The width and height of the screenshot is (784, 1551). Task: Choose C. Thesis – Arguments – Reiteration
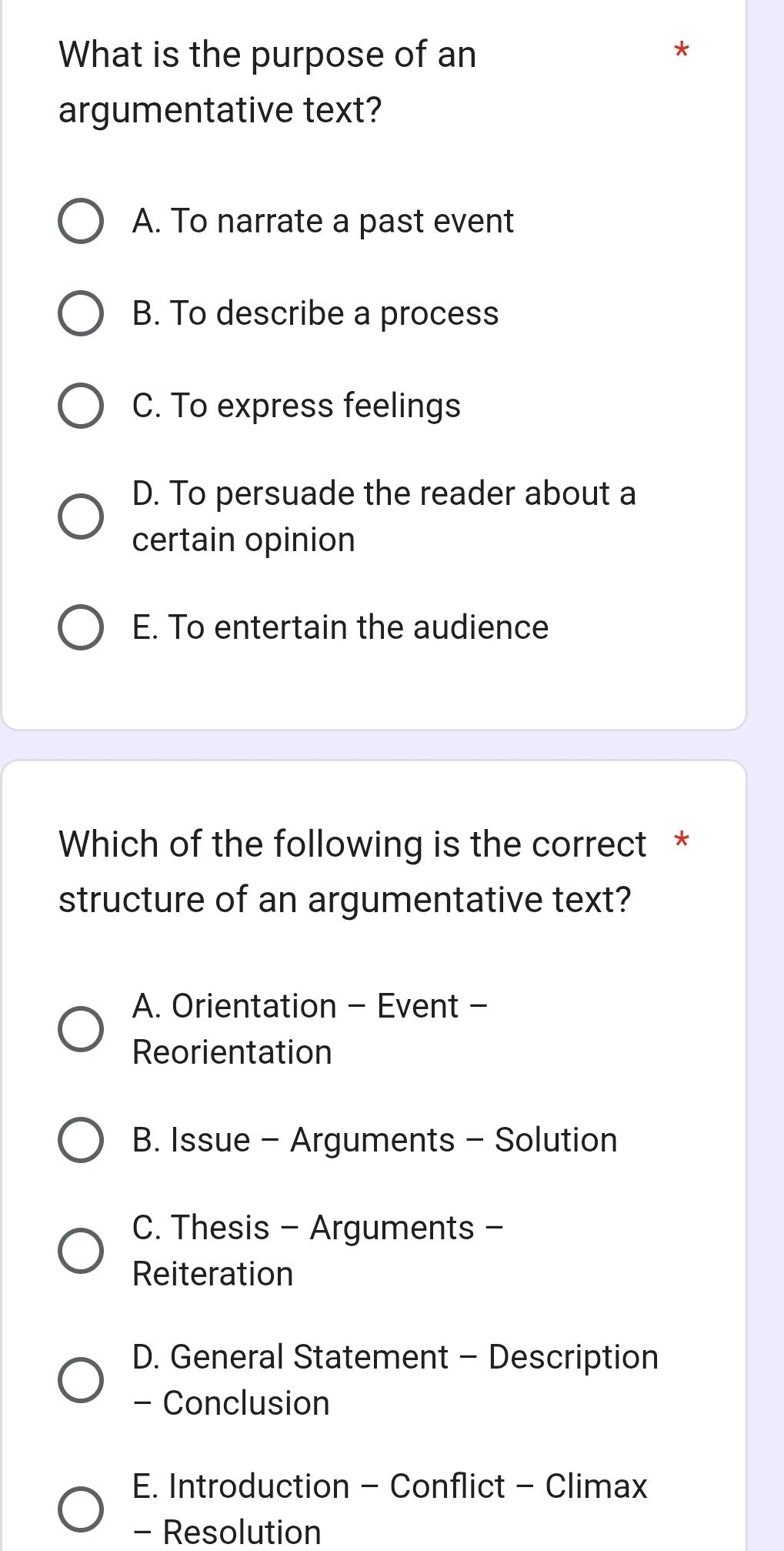tap(80, 1250)
